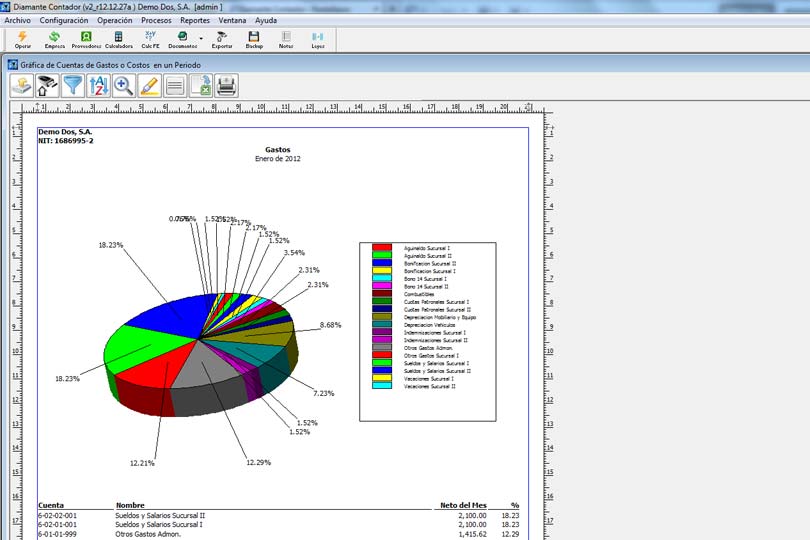Click the Leyes toolbar icon
This screenshot has height=540, width=810.
[318, 39]
